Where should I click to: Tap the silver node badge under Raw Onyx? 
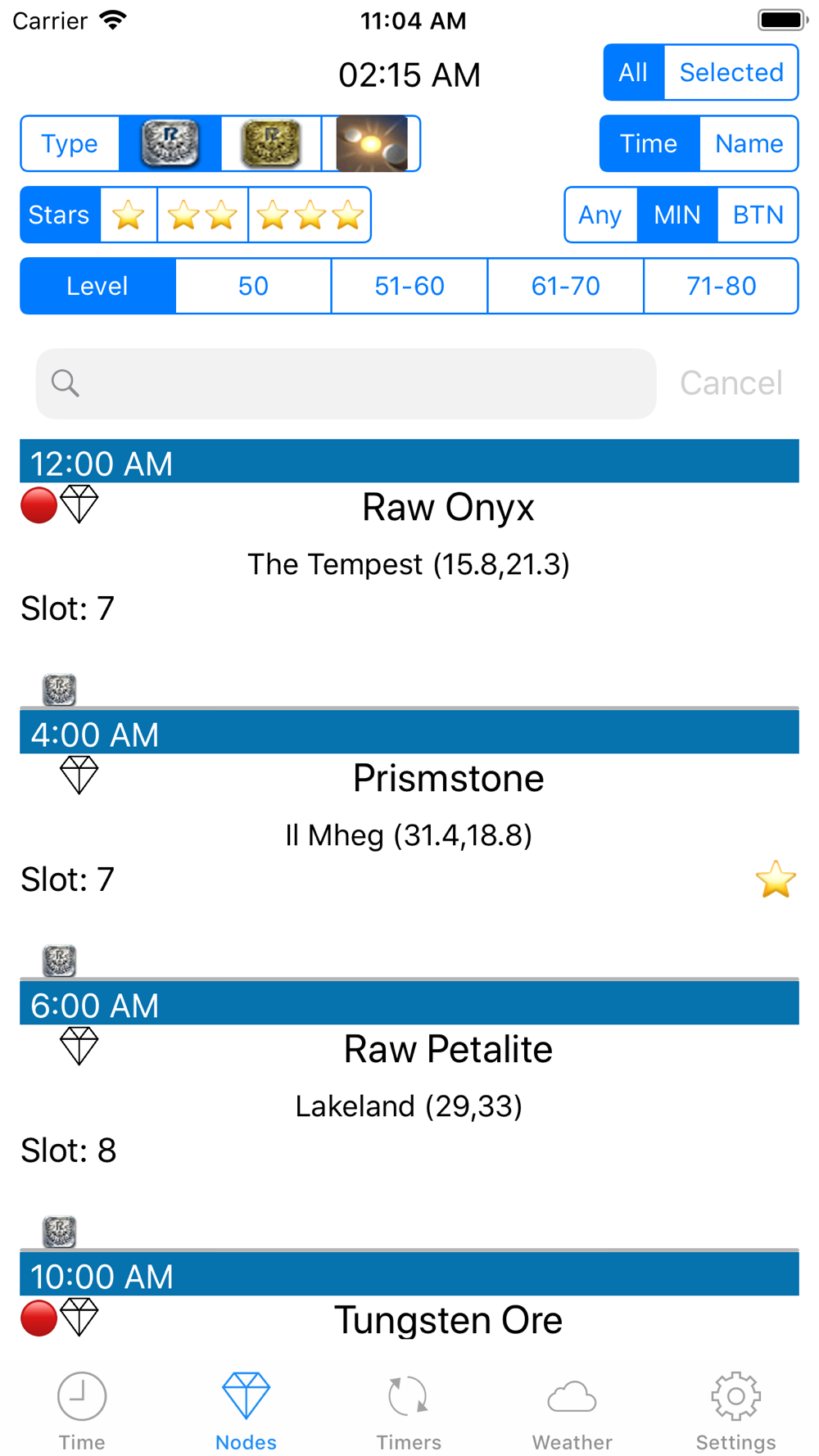pos(59,690)
